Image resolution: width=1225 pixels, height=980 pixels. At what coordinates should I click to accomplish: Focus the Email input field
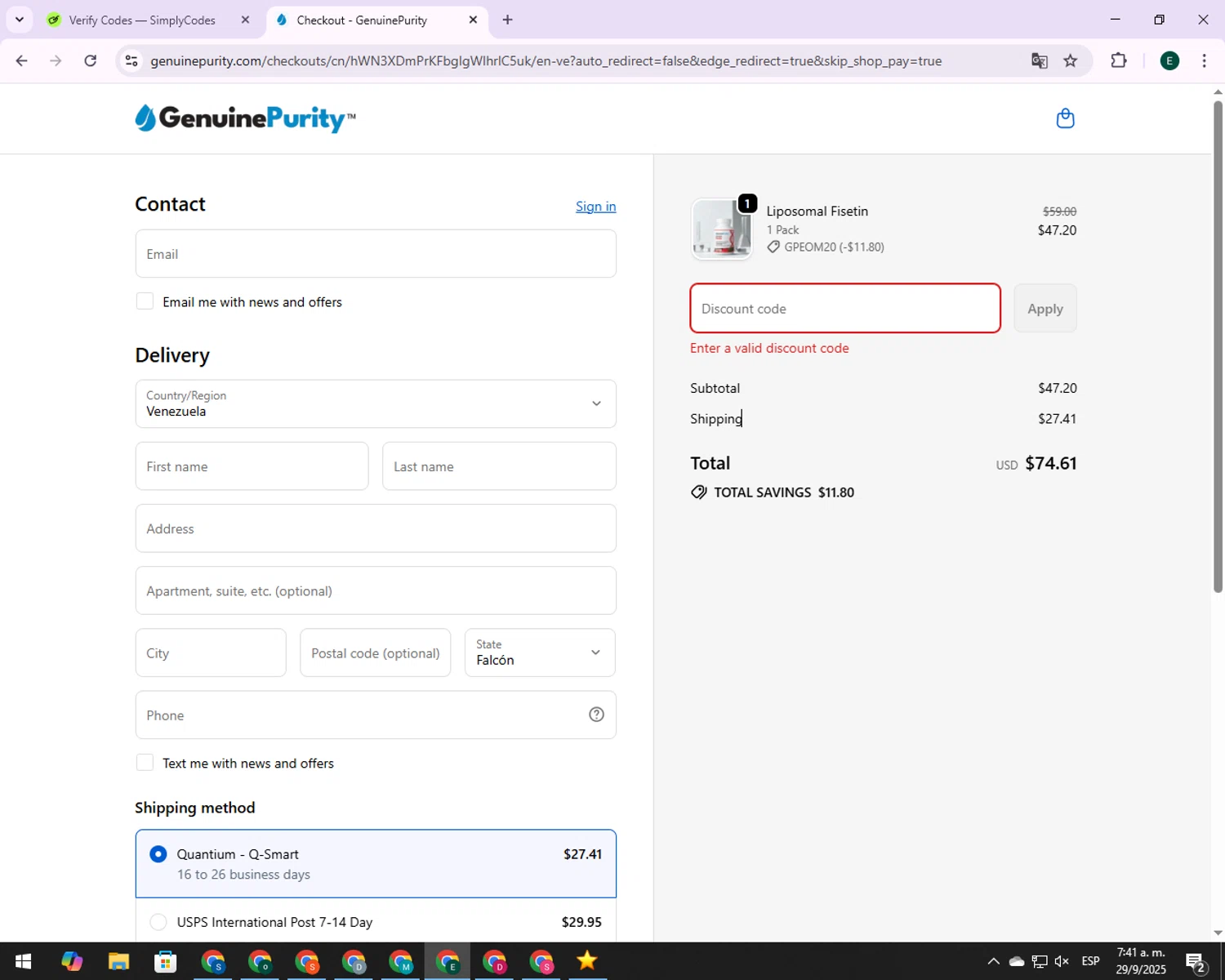(x=376, y=254)
